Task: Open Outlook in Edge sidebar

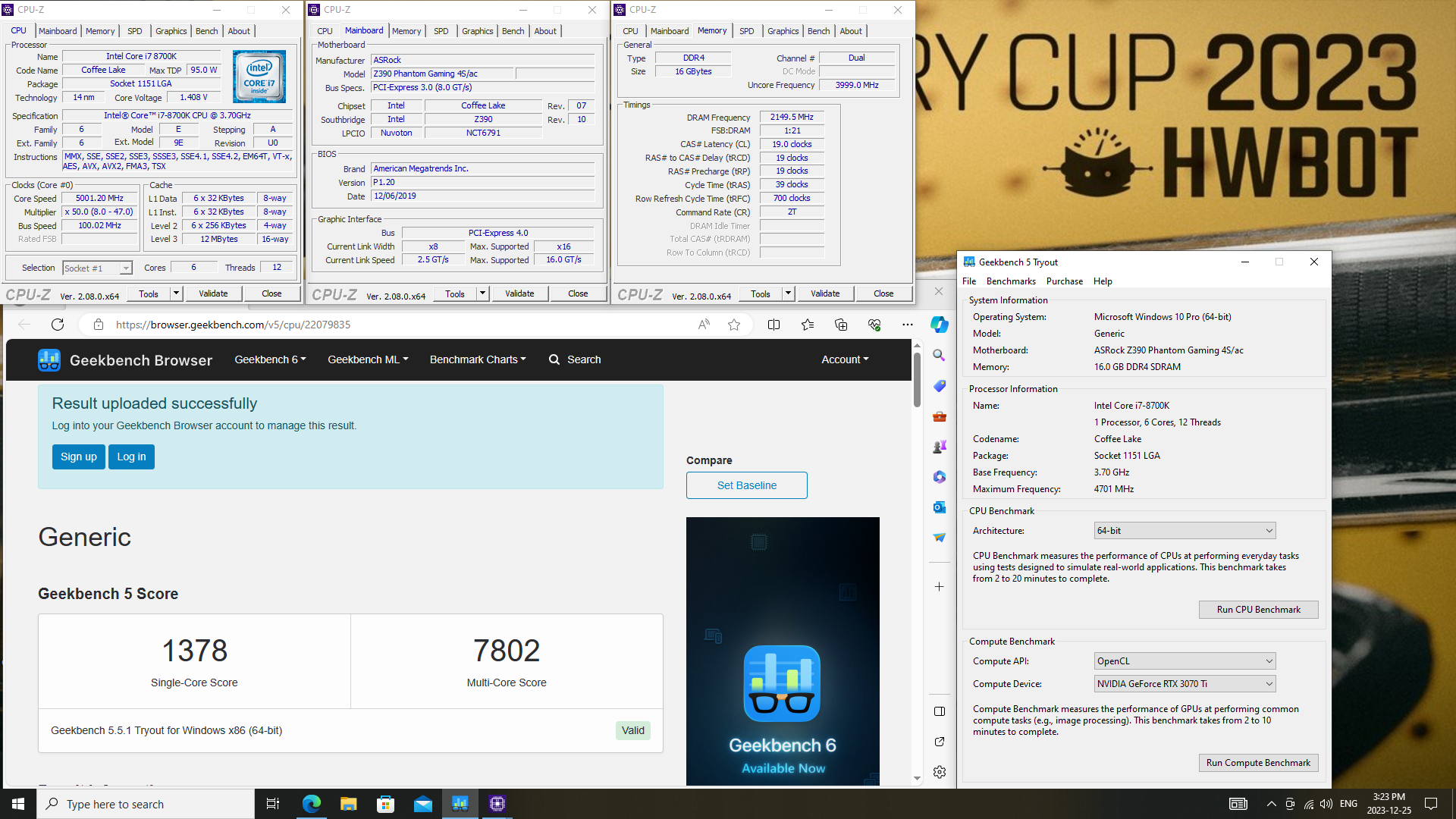Action: [x=939, y=507]
